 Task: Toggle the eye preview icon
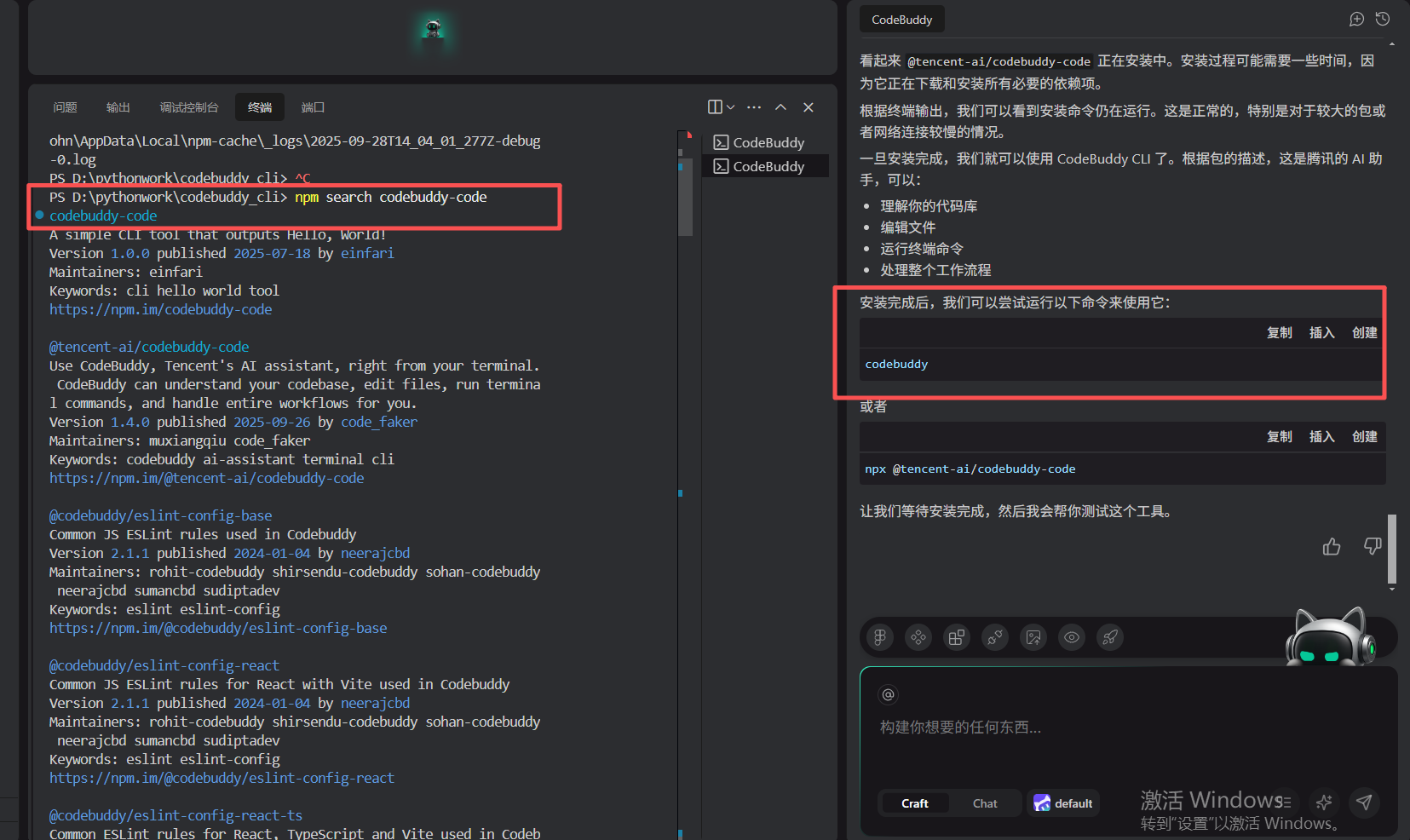tap(1072, 637)
